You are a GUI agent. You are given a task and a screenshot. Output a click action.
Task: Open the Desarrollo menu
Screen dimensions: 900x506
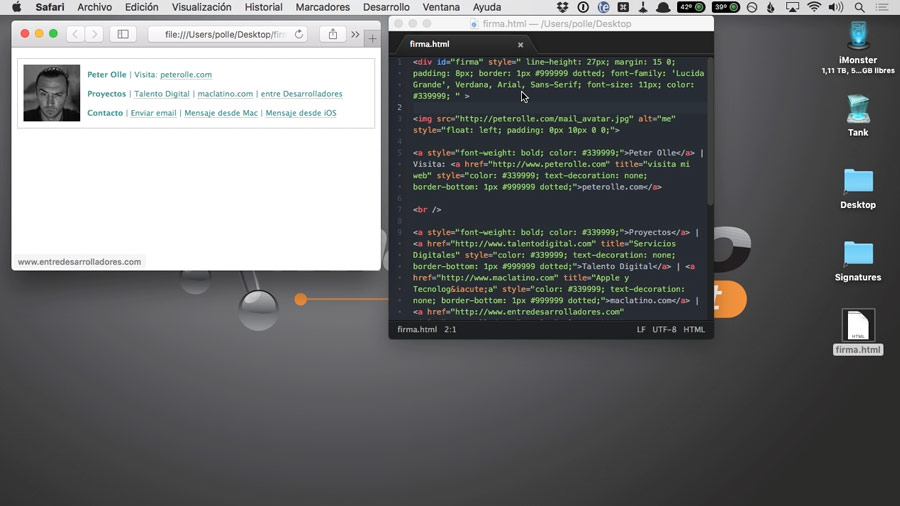tap(386, 7)
